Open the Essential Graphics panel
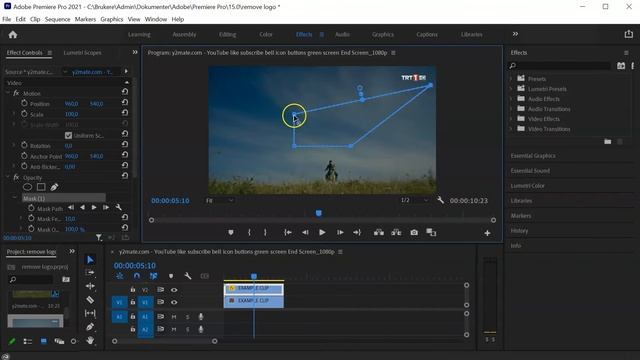The image size is (640, 360). [x=533, y=156]
